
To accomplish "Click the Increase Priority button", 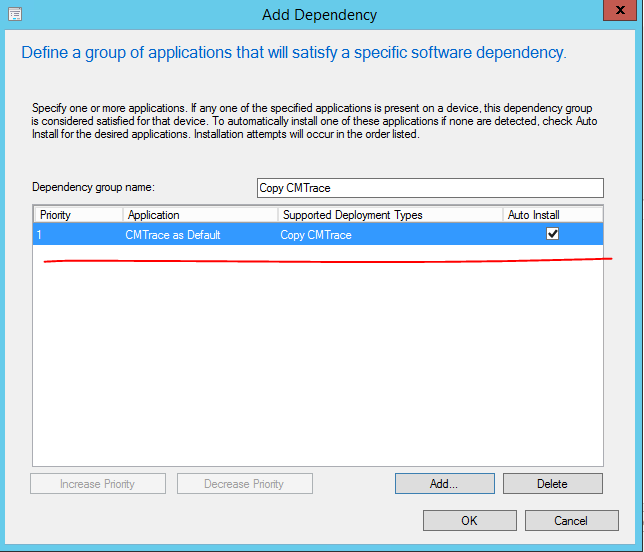I will click(x=97, y=484).
